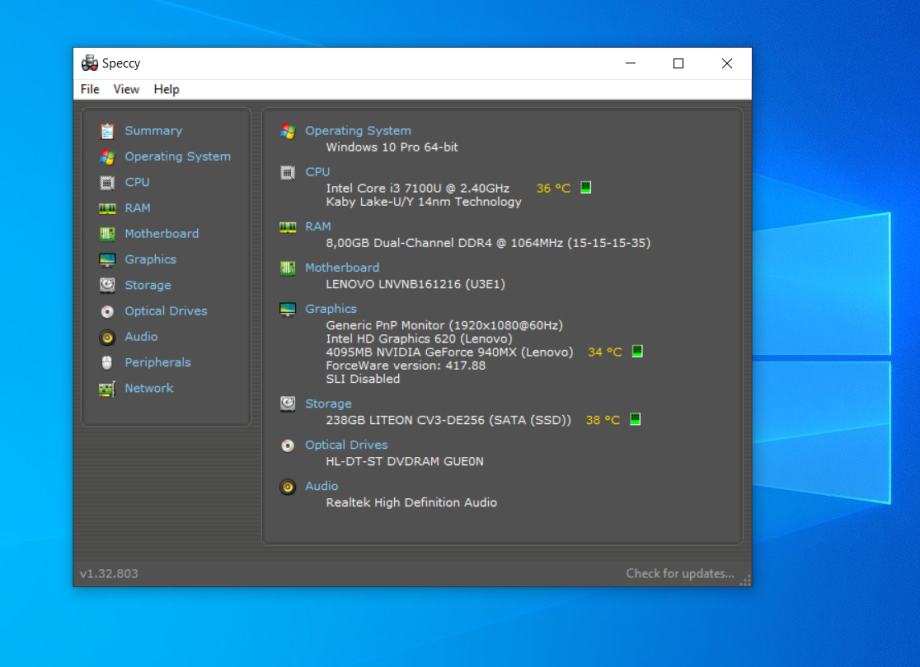Click the Audio speaker icon in the sidebar
Image resolution: width=920 pixels, height=667 pixels.
[x=107, y=337]
